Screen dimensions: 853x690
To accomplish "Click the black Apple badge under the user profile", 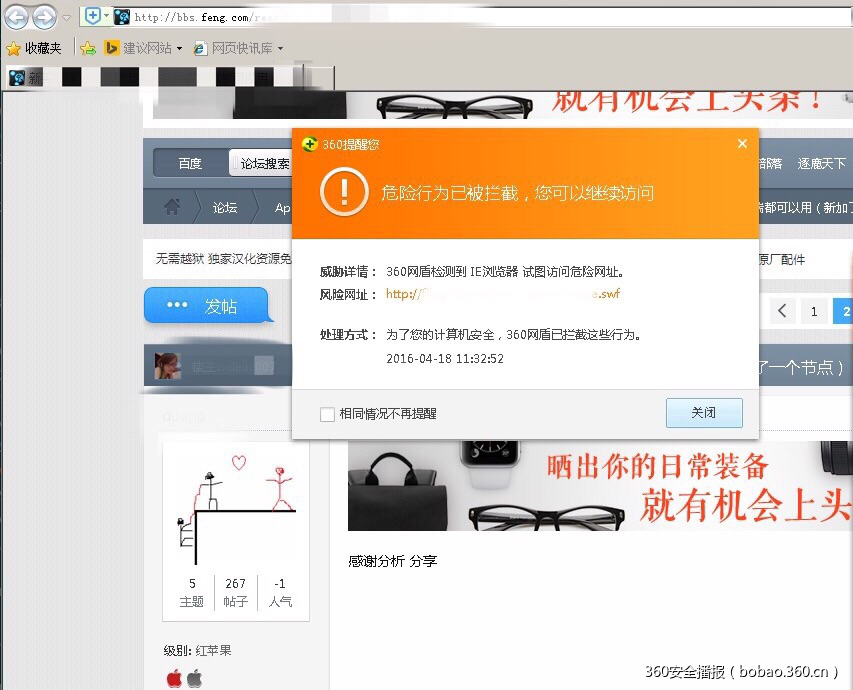I will coord(193,677).
